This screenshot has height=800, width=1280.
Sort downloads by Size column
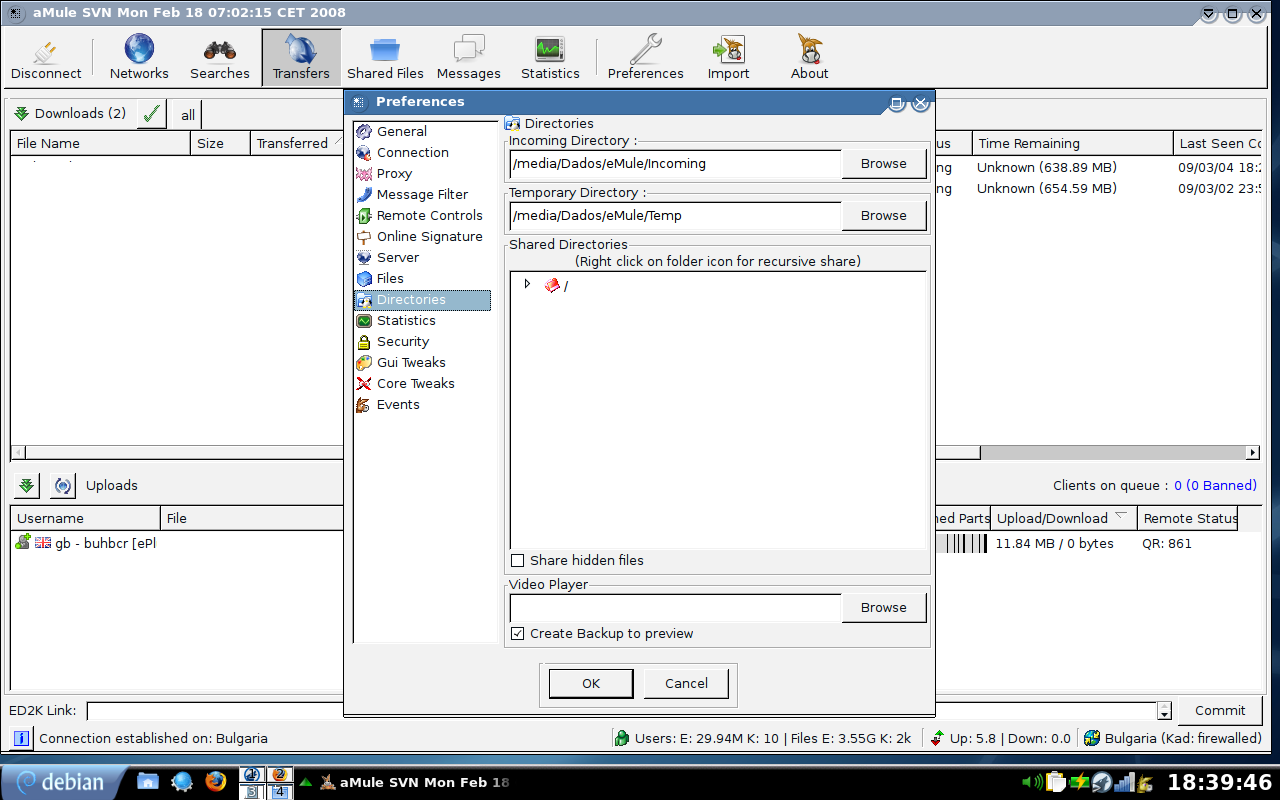click(x=220, y=143)
